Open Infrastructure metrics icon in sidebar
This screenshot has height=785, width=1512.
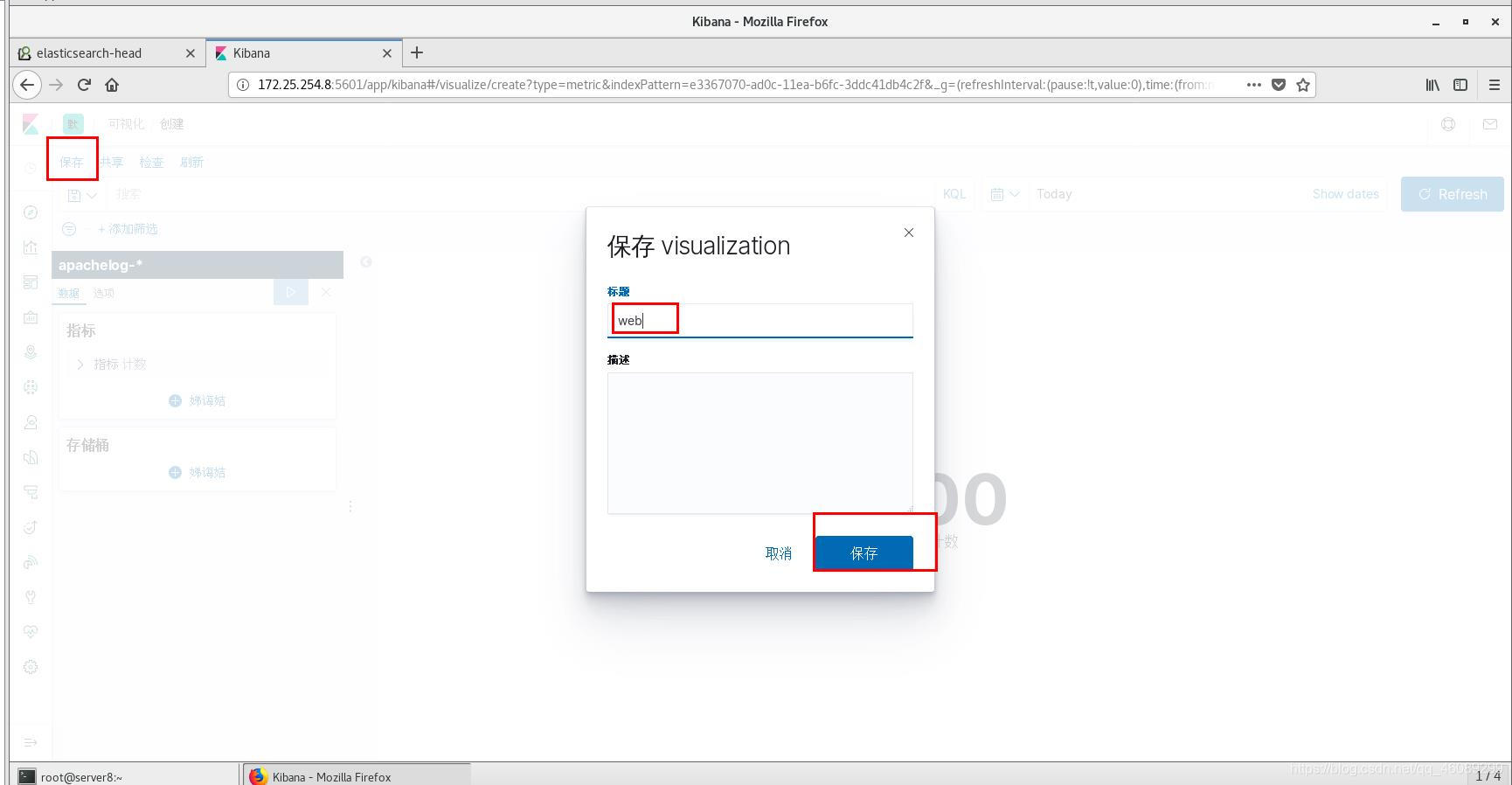31,422
